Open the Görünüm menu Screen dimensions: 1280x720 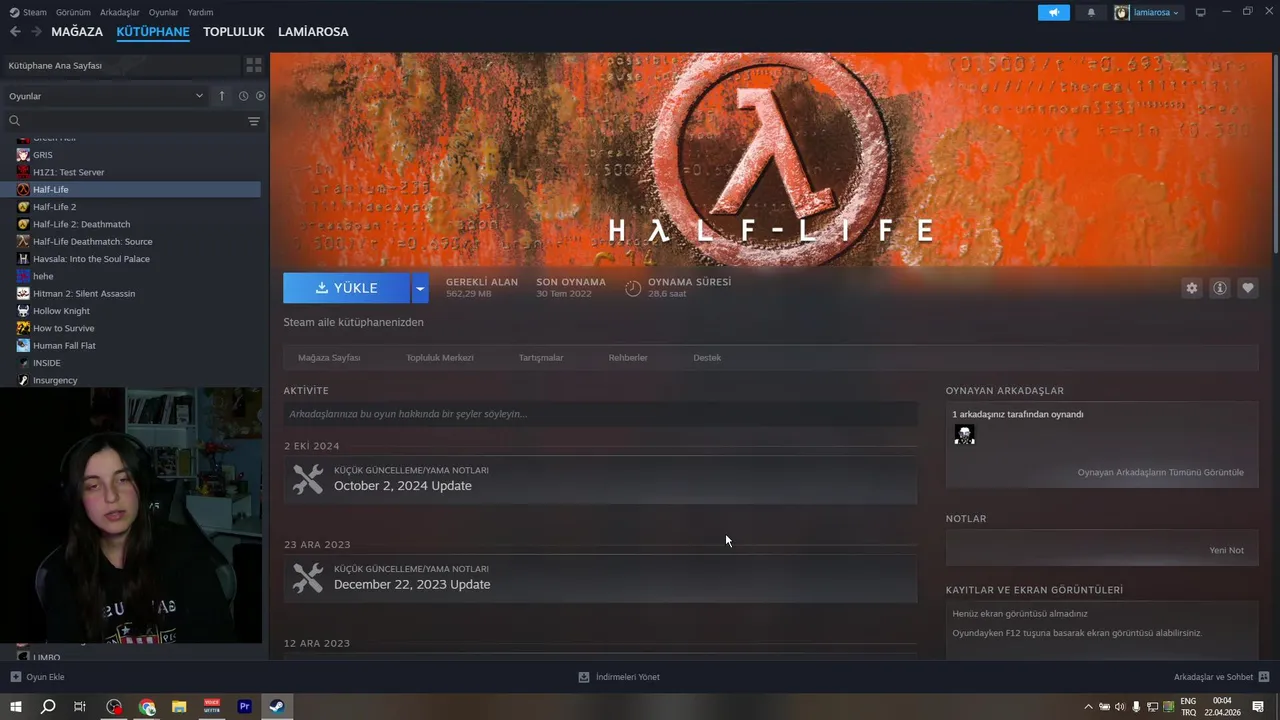click(73, 12)
